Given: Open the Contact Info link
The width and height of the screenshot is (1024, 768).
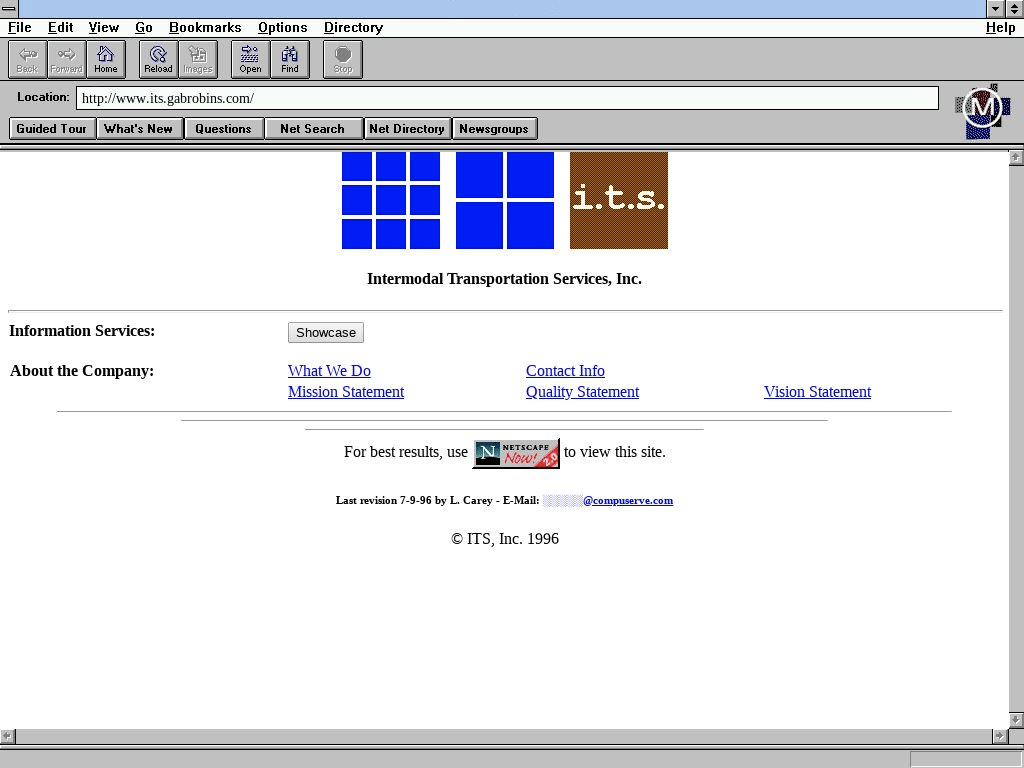Looking at the screenshot, I should point(565,371).
